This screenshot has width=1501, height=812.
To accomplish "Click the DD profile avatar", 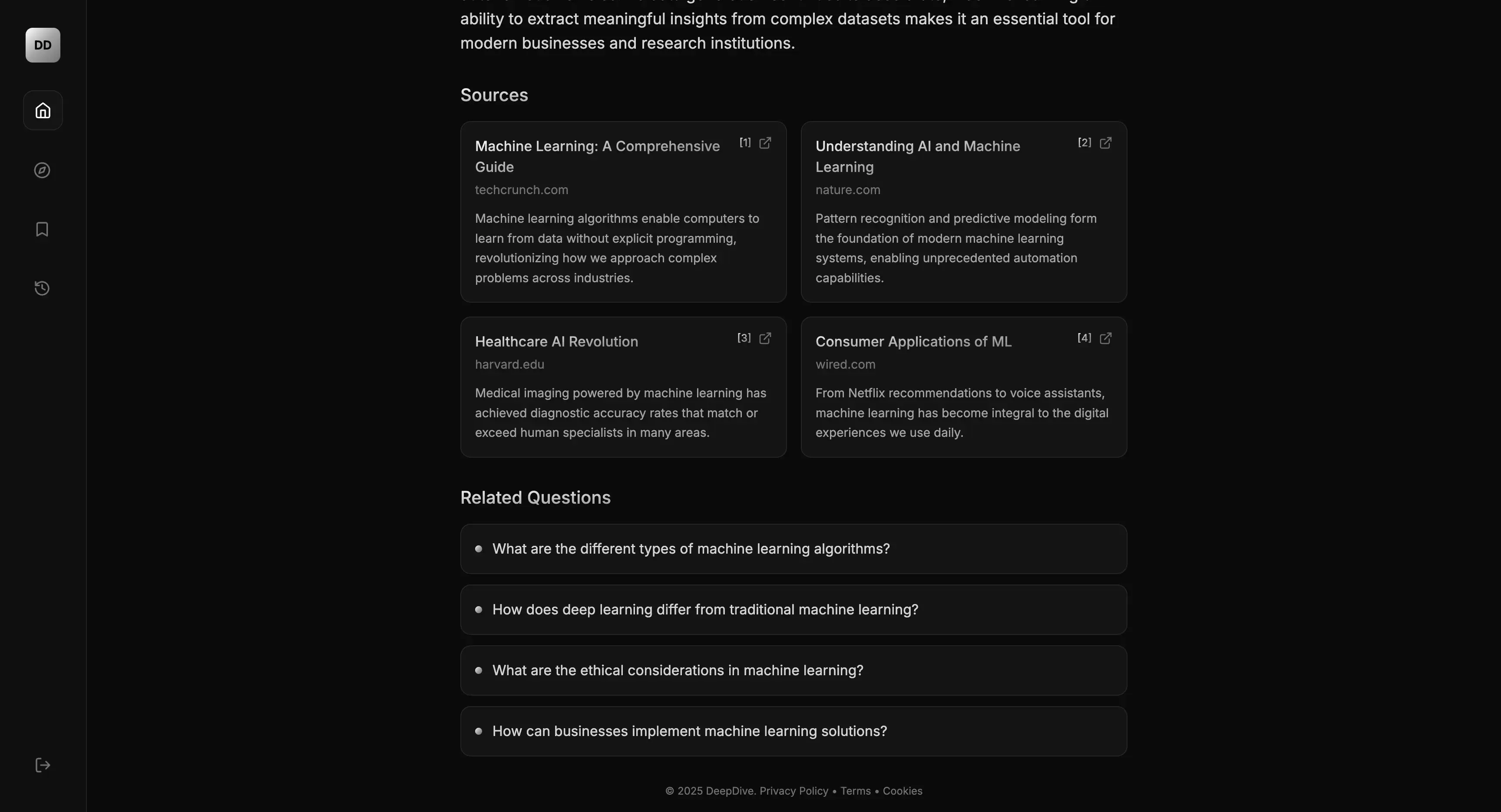I will coord(43,46).
